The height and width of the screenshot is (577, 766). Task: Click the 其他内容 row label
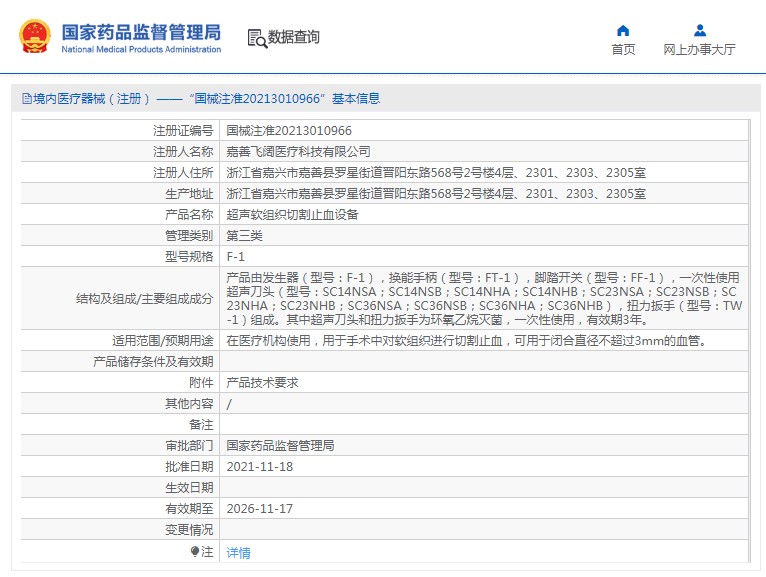point(189,404)
